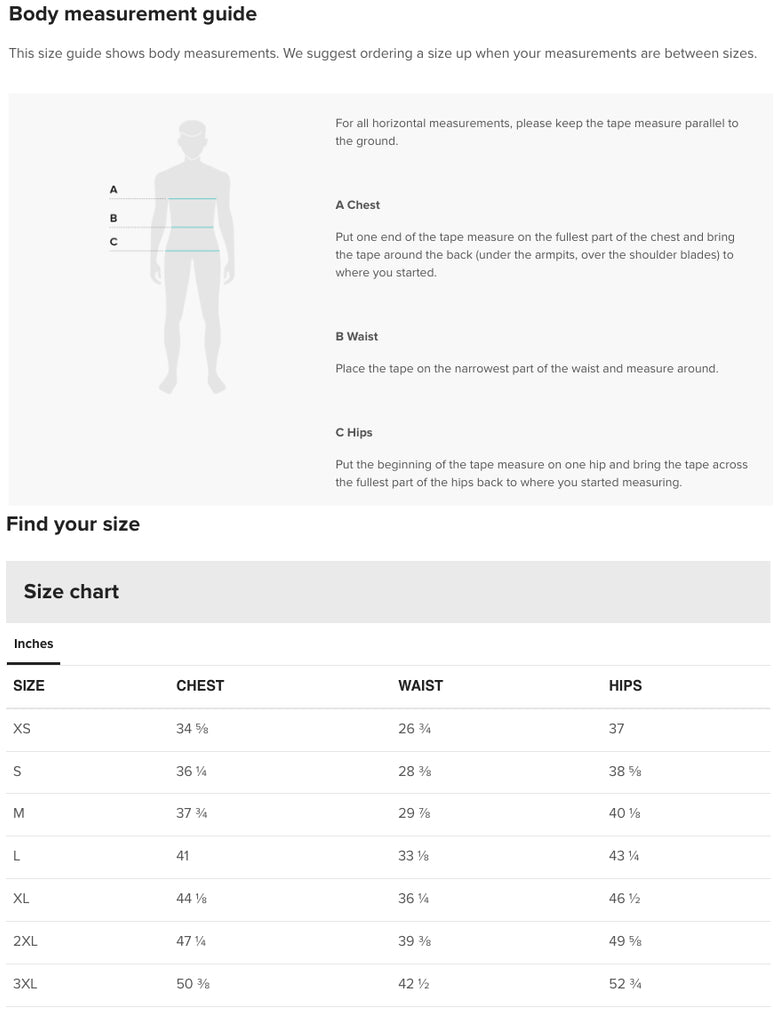
Task: Click the HIPS column header
Action: click(625, 686)
